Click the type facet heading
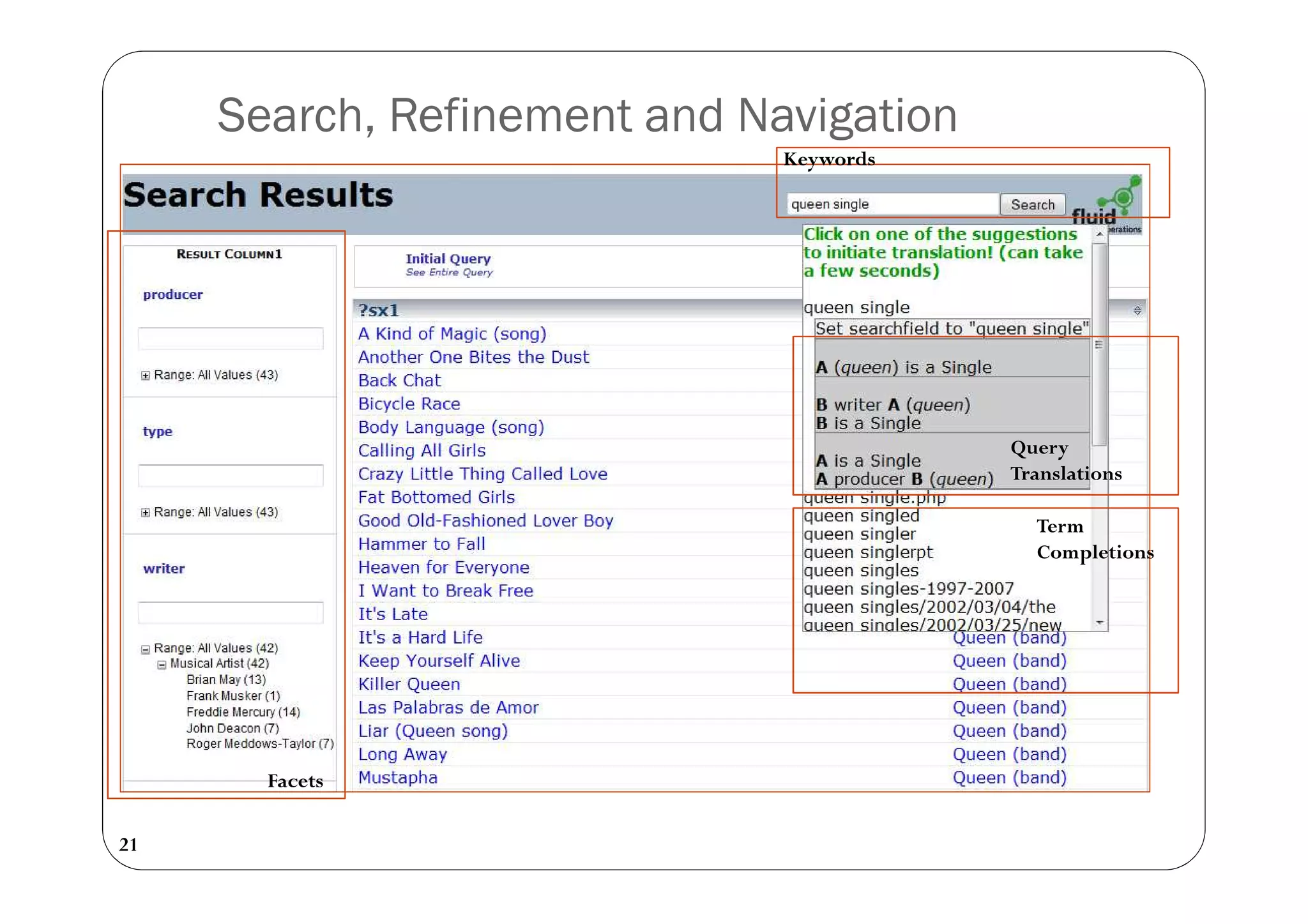The width and height of the screenshot is (1308, 924). coord(158,432)
